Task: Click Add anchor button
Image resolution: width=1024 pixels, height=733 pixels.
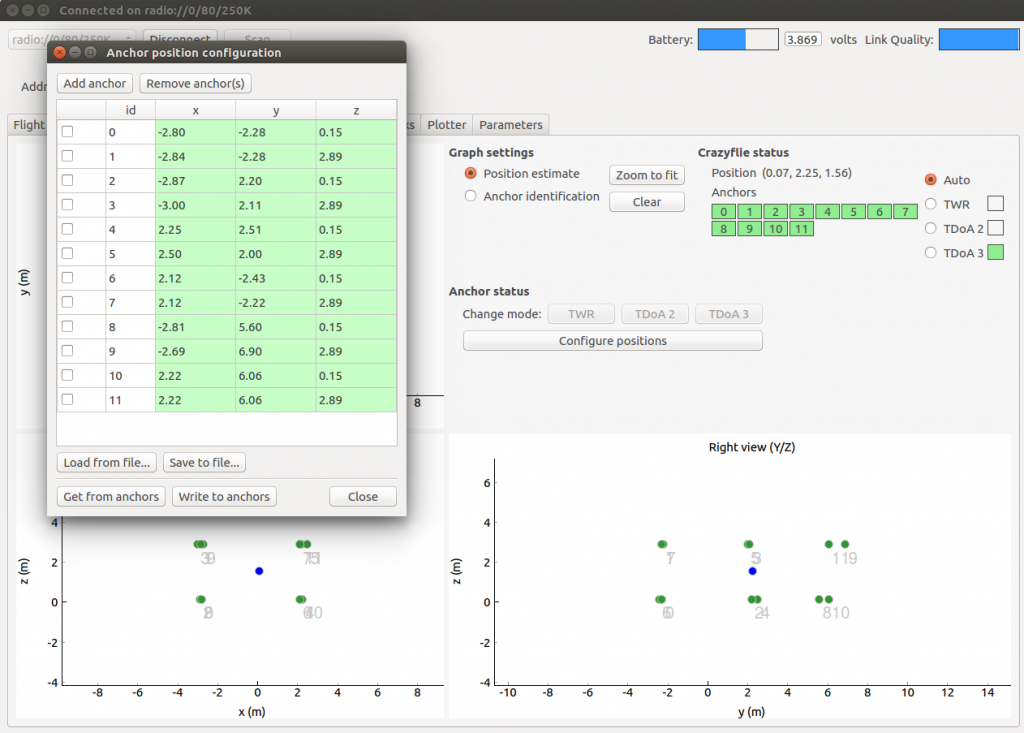Action: 95,84
